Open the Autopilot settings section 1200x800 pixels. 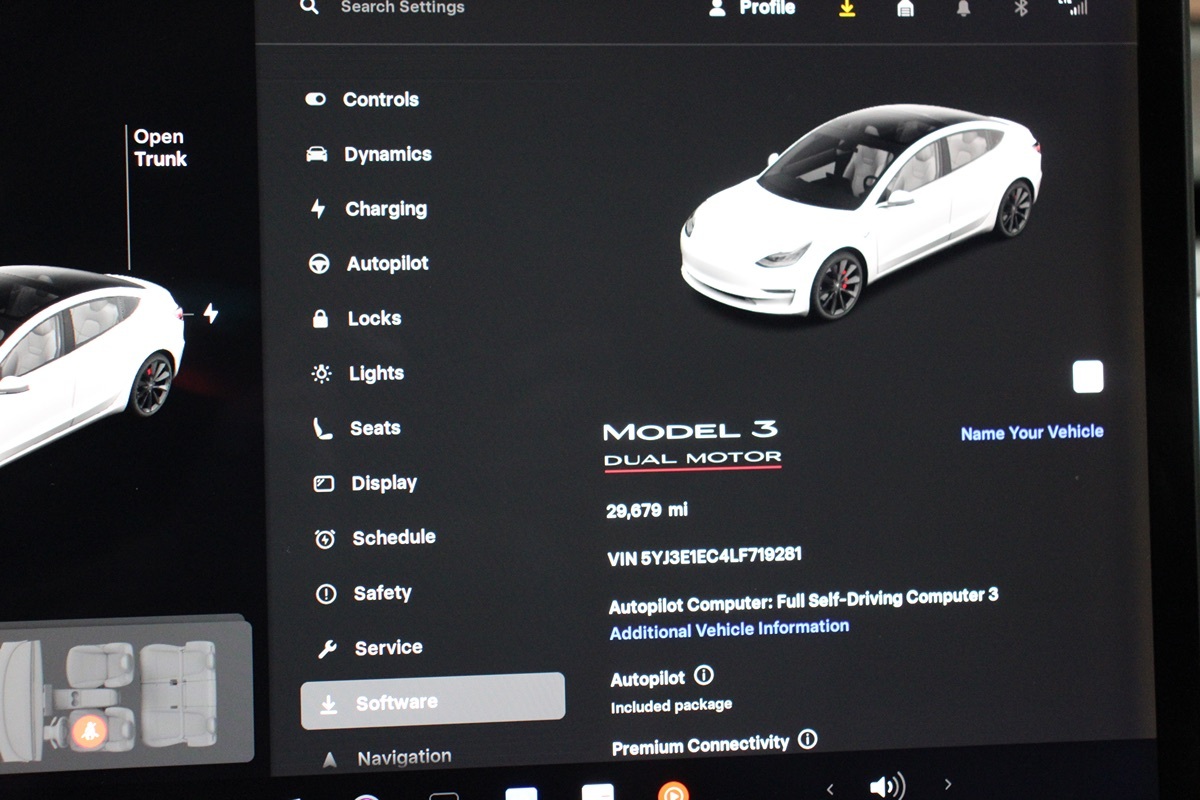click(386, 264)
